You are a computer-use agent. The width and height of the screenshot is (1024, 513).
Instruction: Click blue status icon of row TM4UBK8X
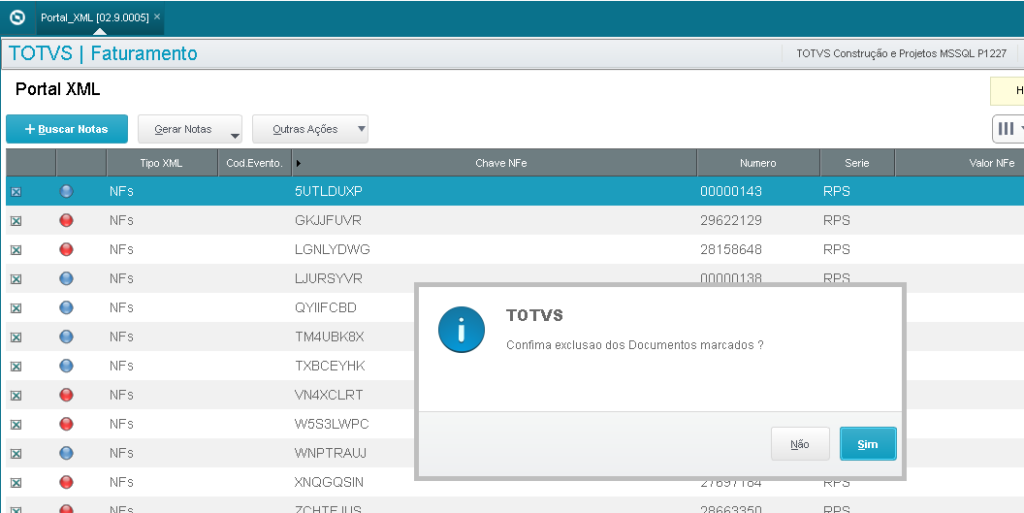[66, 337]
